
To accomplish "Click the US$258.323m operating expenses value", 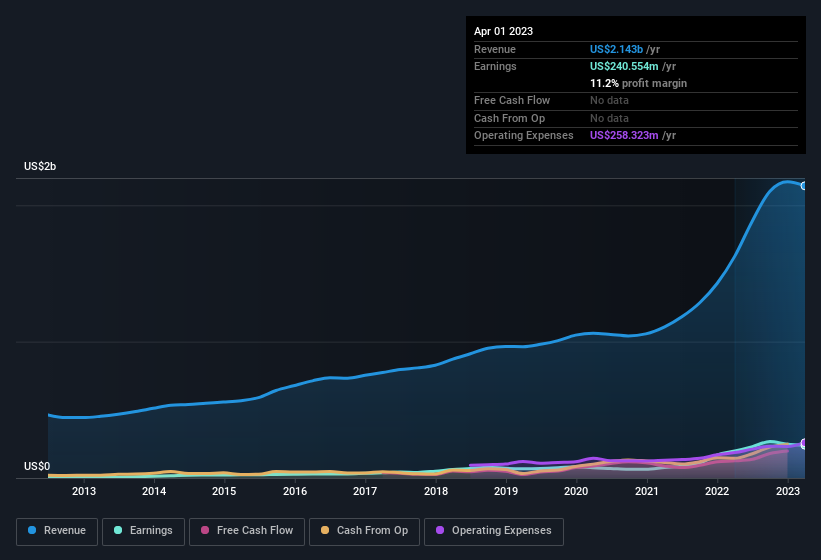I will coord(624,136).
